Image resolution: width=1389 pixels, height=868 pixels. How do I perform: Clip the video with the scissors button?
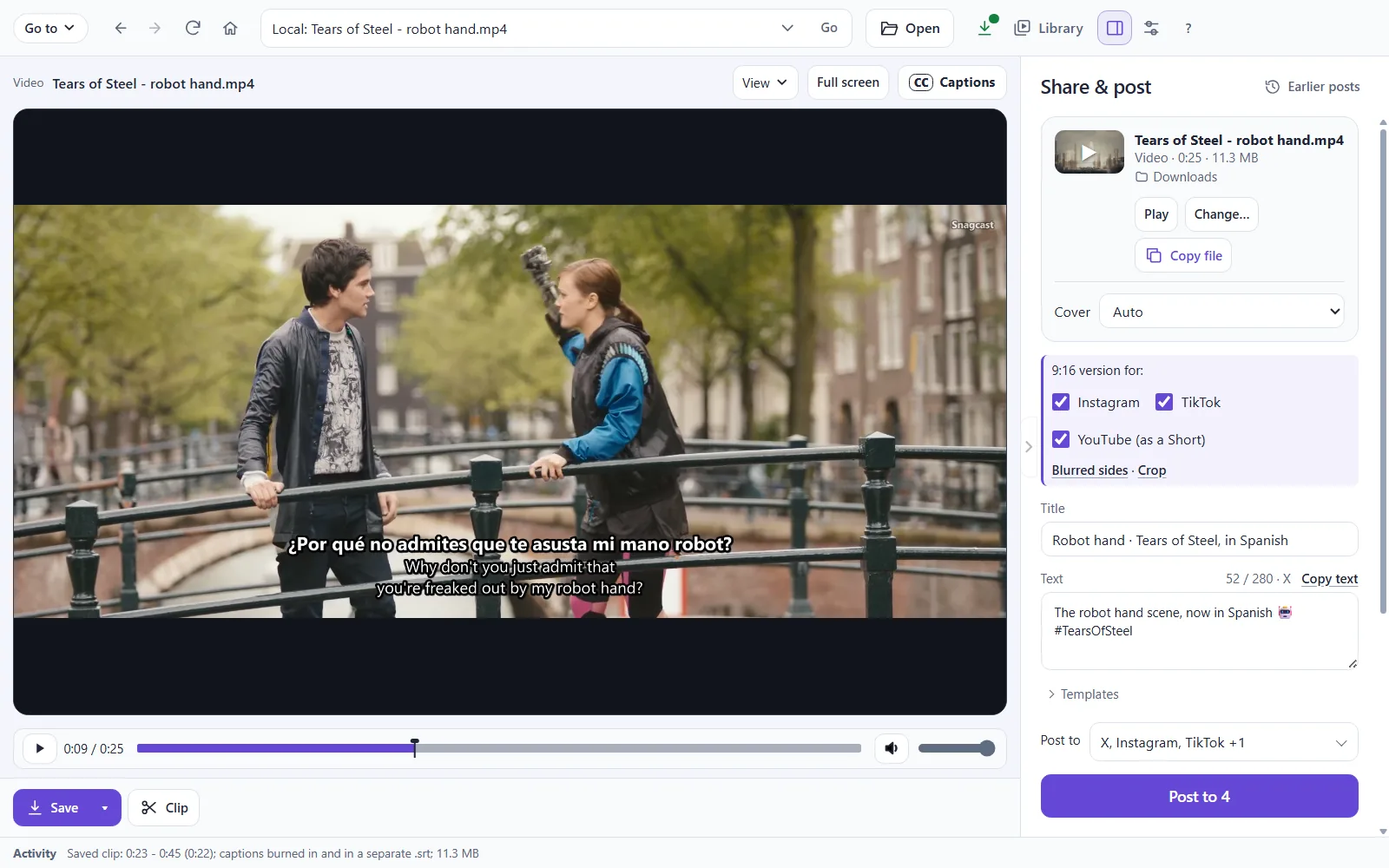tap(164, 808)
